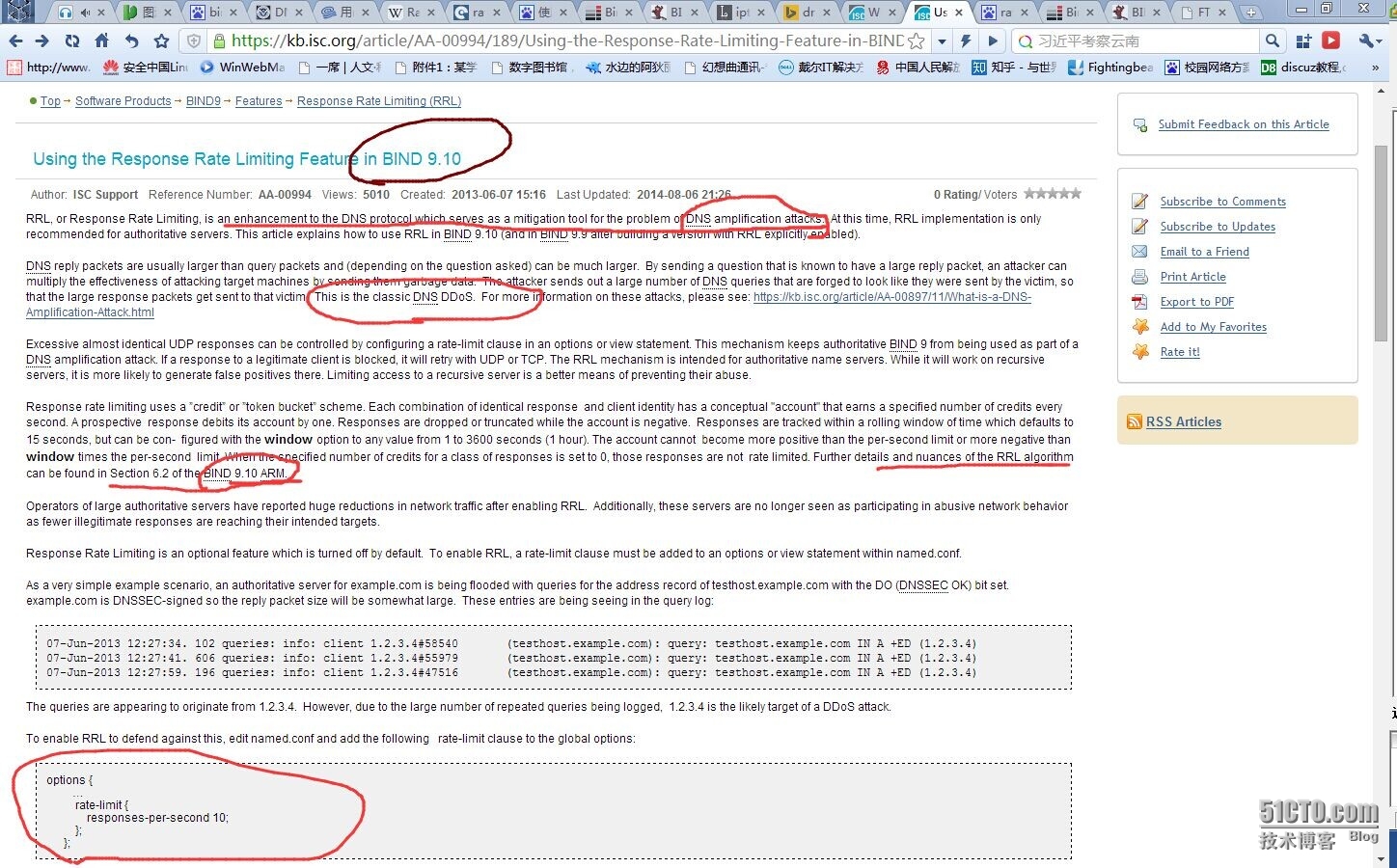This screenshot has width=1397, height=868.
Task: Open the Fightingbear bookmark
Action: [1110, 68]
